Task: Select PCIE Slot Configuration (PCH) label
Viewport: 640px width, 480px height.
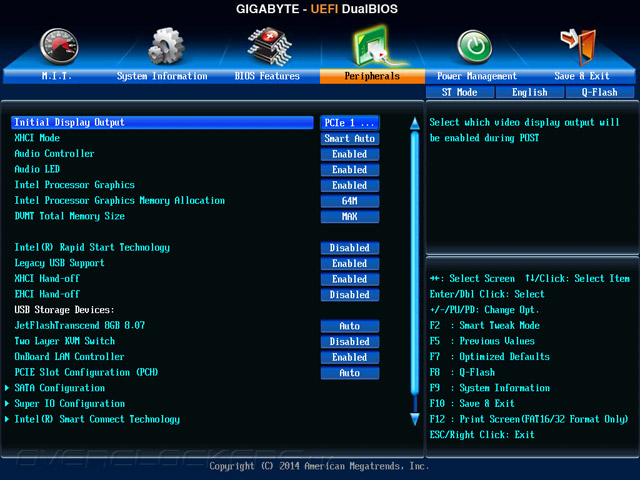Action: point(86,372)
